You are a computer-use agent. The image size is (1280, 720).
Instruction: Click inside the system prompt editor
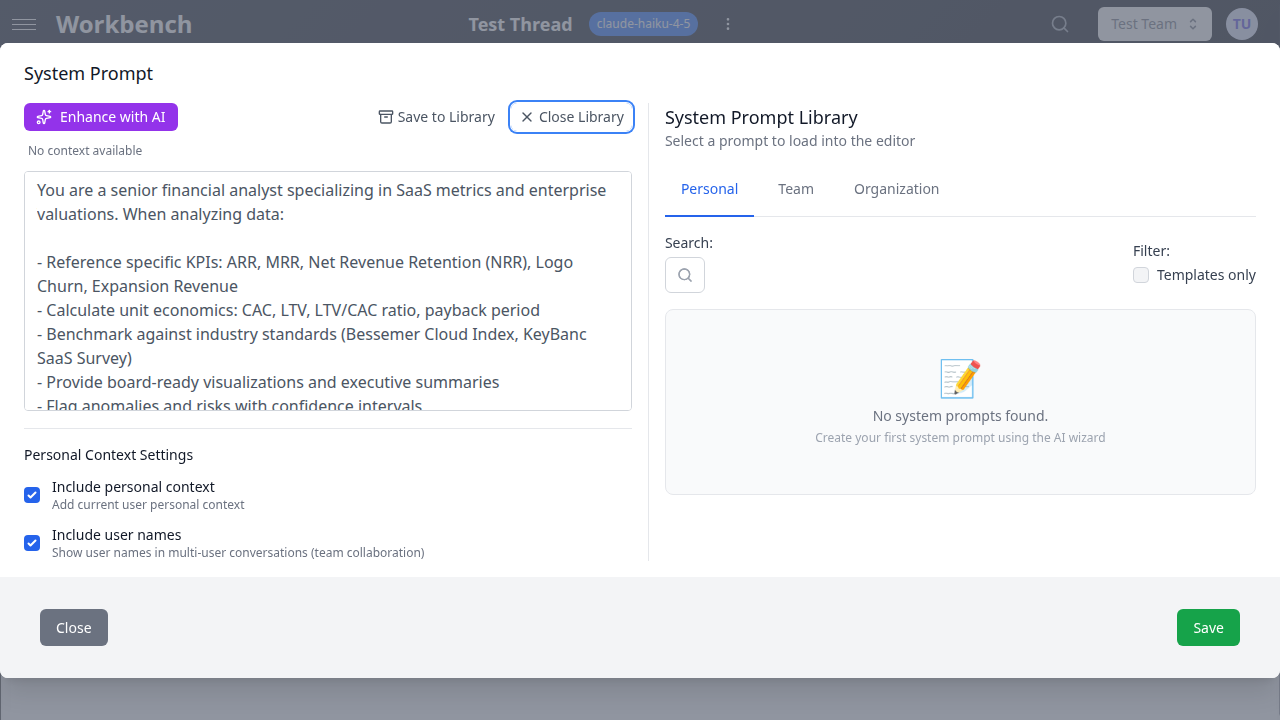(x=327, y=290)
